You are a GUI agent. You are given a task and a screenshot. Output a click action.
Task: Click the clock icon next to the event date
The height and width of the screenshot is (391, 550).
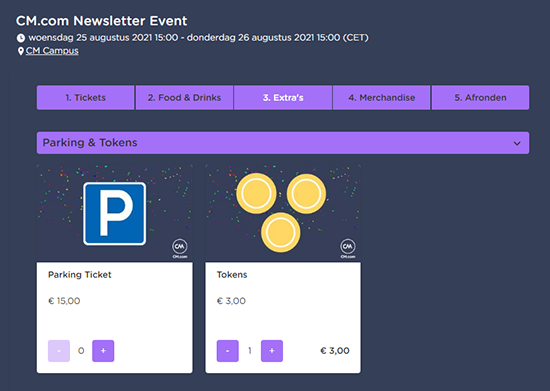(x=21, y=38)
